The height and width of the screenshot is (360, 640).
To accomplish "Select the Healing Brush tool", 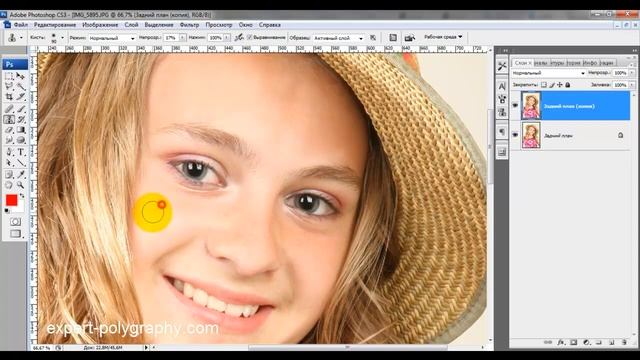I will click(9, 109).
